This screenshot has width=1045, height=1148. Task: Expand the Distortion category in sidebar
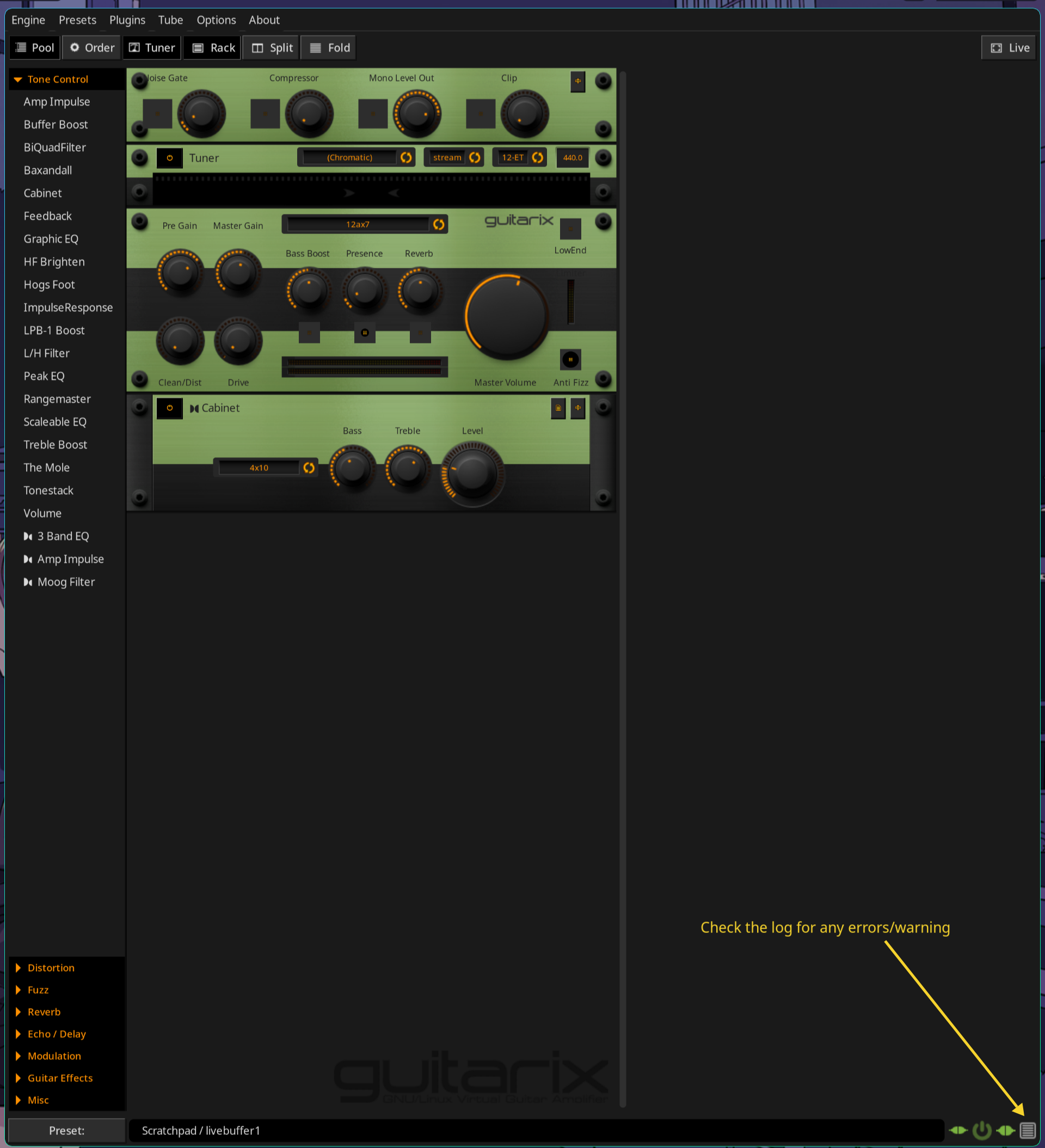51,967
